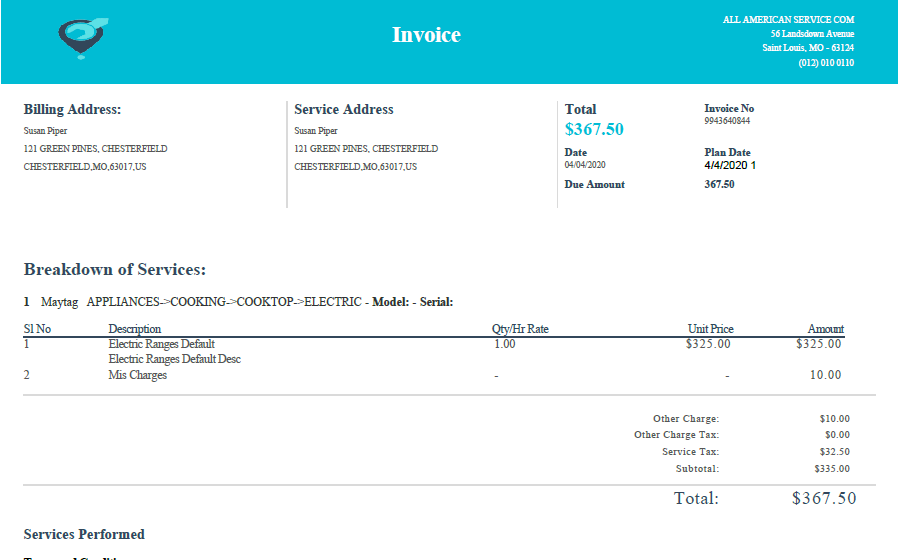Click unit price $325.00 in the first row
The width and height of the screenshot is (898, 560).
pos(708,344)
